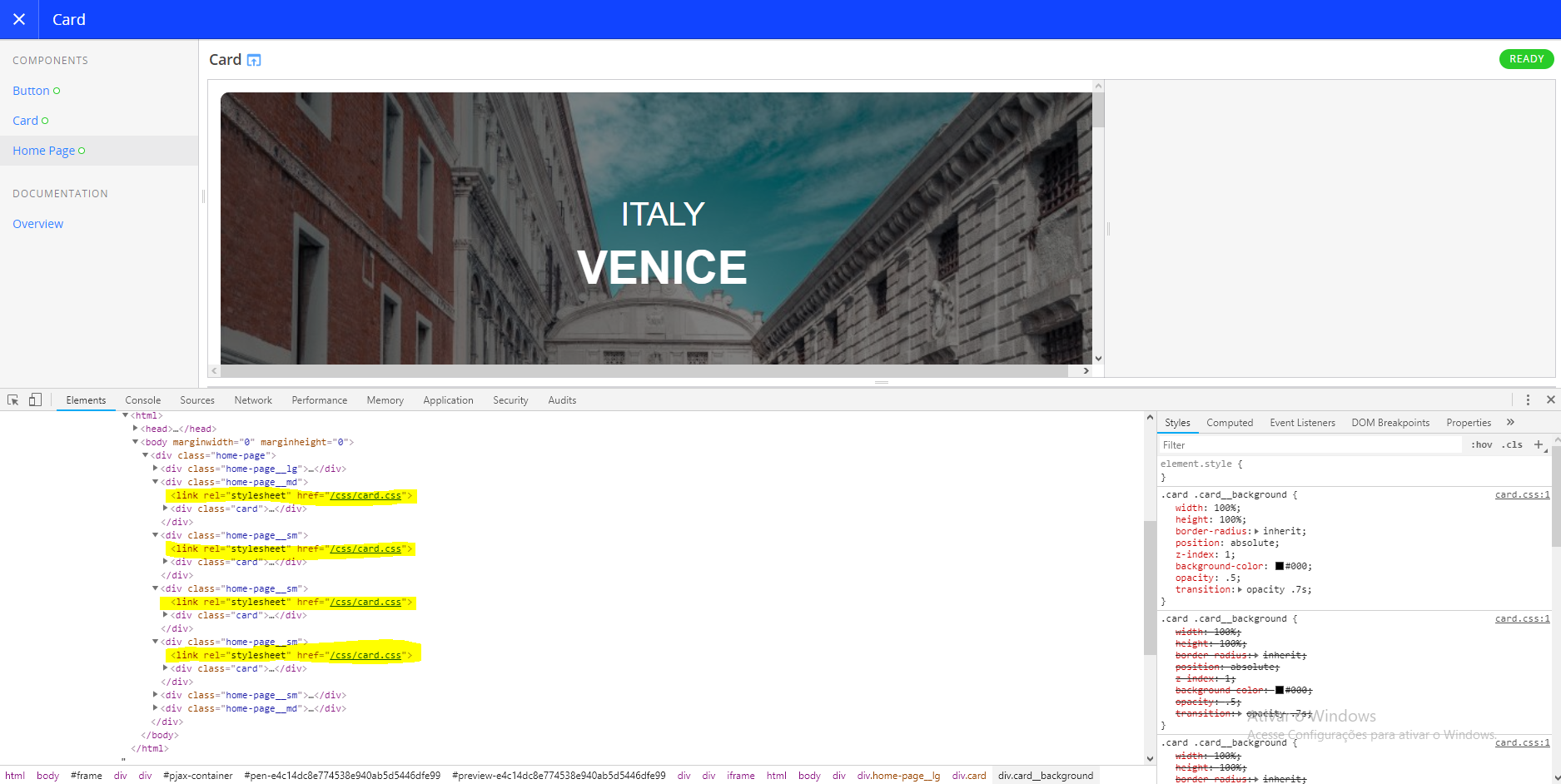Focus the Styles Filter input field
Viewport: 1561px width, 784px height.
pyautogui.click(x=1310, y=445)
